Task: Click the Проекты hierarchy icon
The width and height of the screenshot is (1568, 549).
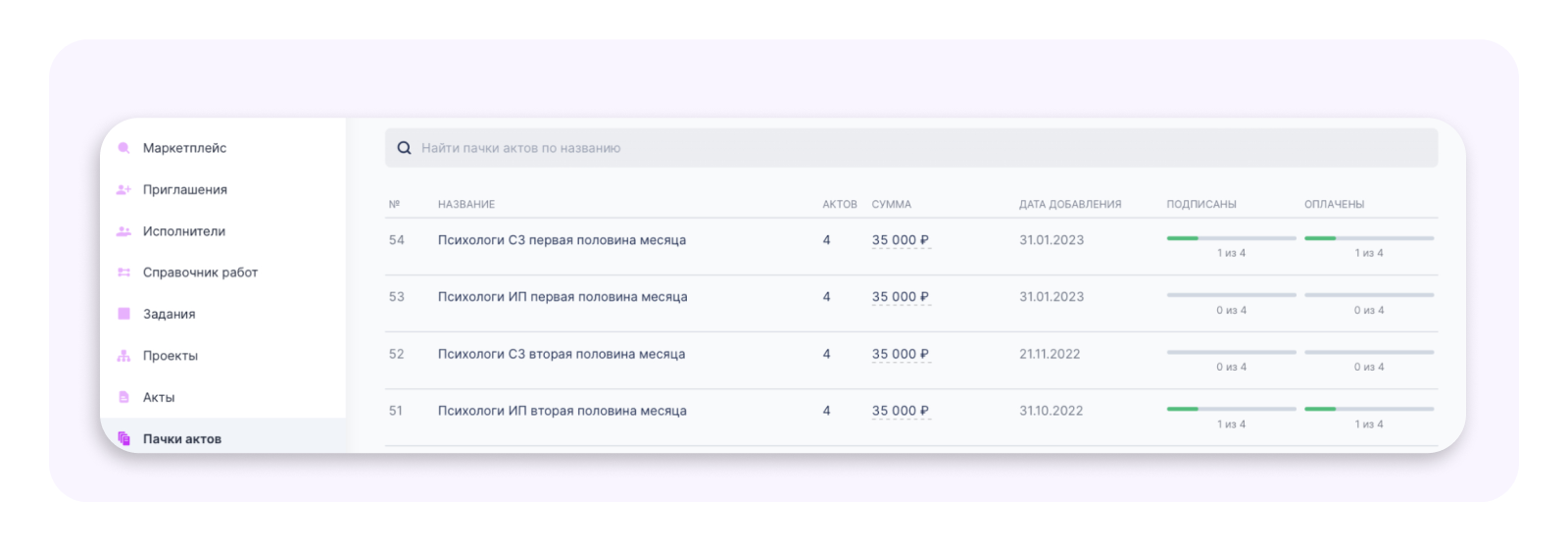Action: click(x=123, y=356)
